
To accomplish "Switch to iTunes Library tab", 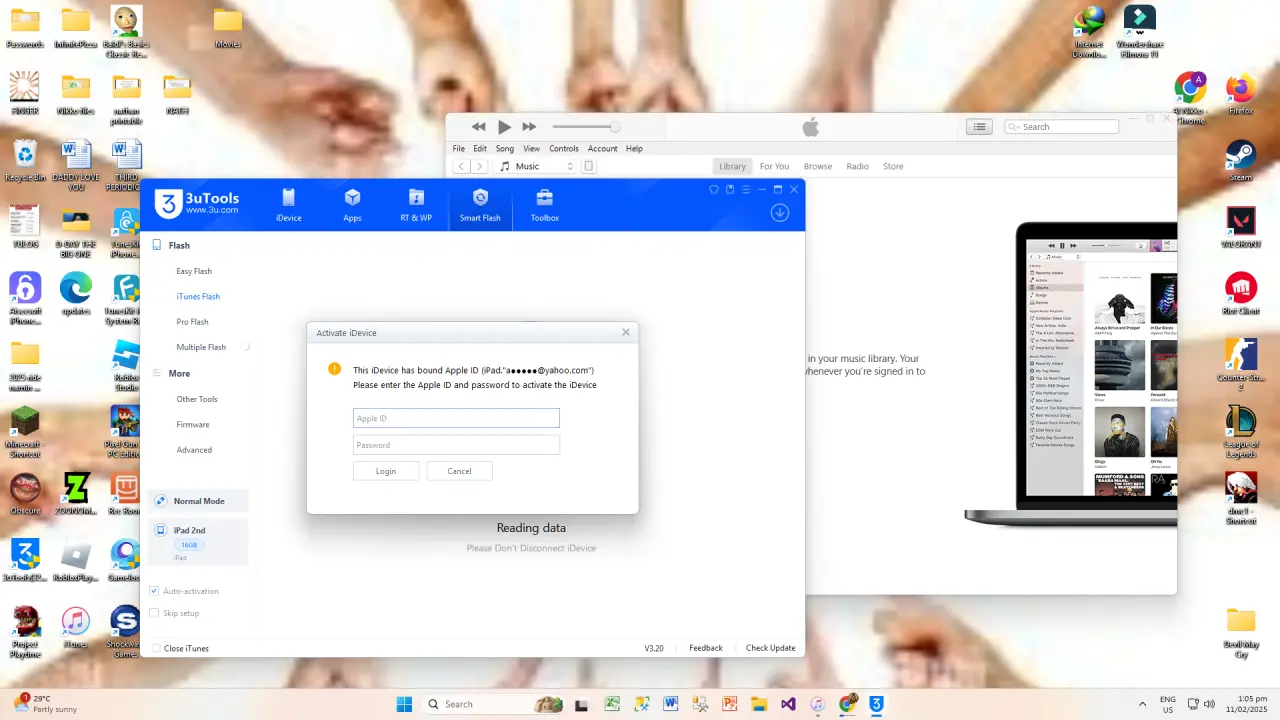I will point(732,166).
